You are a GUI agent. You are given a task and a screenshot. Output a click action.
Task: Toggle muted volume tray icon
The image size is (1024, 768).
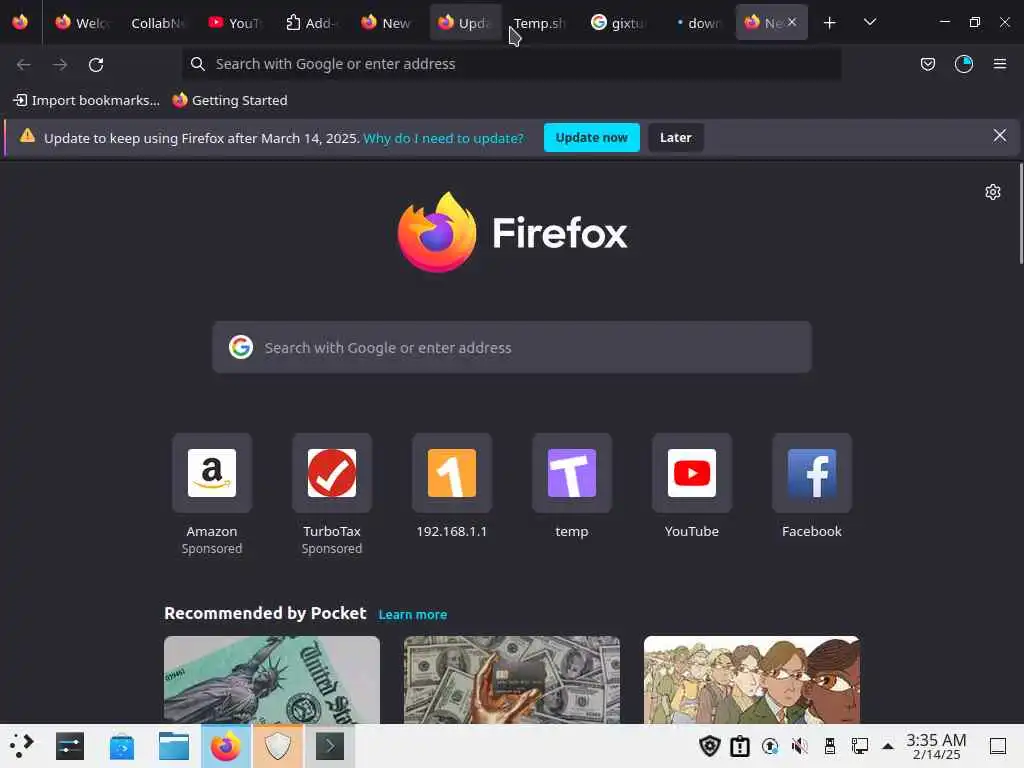click(799, 746)
